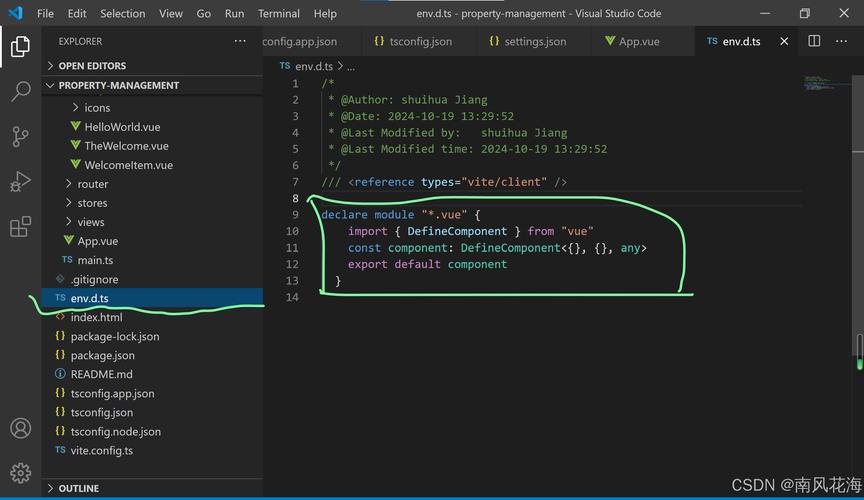Open editor more actions ellipsis

[x=841, y=41]
